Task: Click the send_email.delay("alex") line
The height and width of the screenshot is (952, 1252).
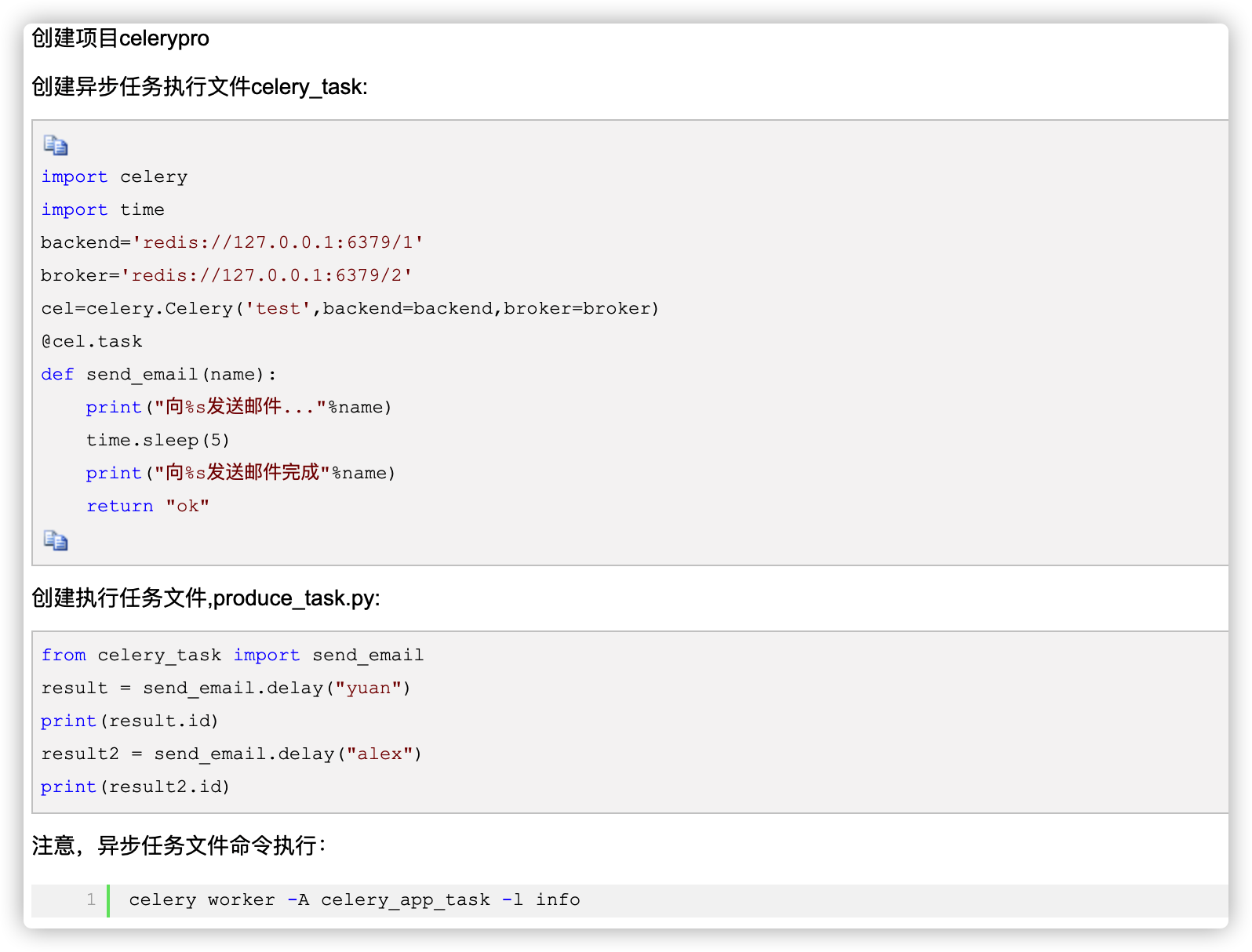Action: tap(231, 754)
